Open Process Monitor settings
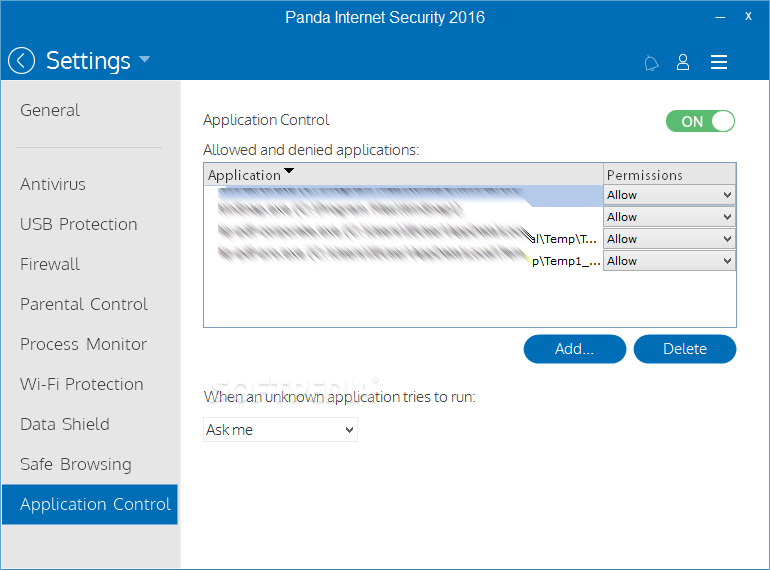 point(83,344)
